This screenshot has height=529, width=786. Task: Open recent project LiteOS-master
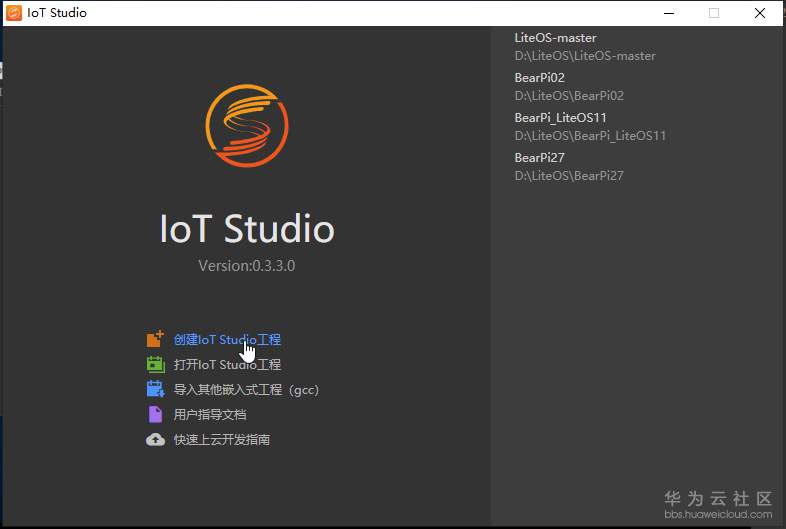pyautogui.click(x=555, y=38)
